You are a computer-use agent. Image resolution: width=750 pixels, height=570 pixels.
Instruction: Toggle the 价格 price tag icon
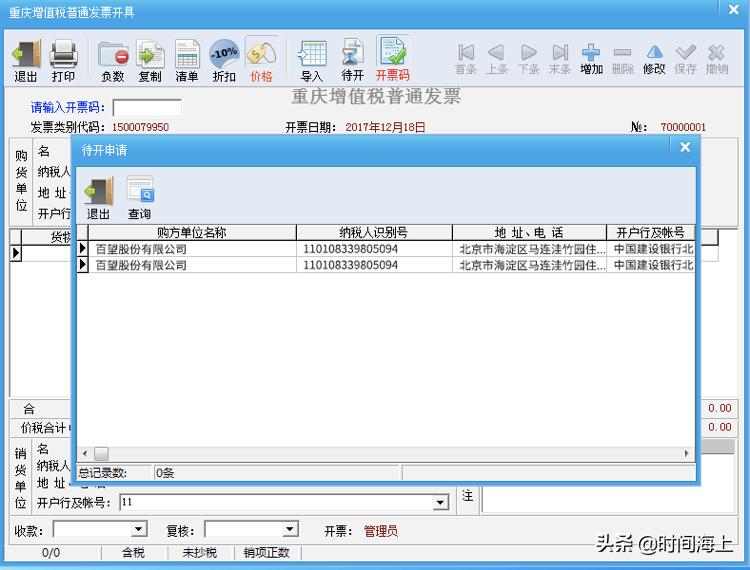coord(261,61)
